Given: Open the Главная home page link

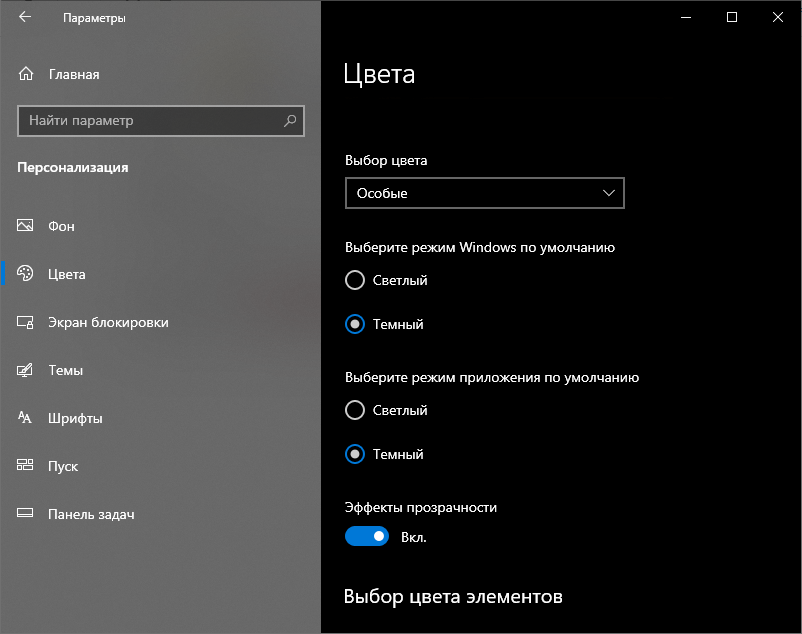Looking at the screenshot, I should 73,74.
